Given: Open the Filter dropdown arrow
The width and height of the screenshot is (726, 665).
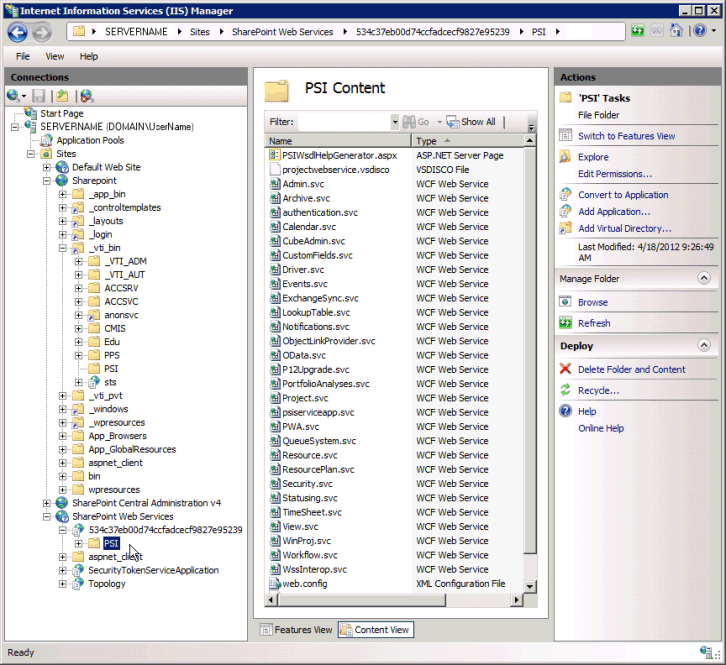Looking at the screenshot, I should coord(394,122).
